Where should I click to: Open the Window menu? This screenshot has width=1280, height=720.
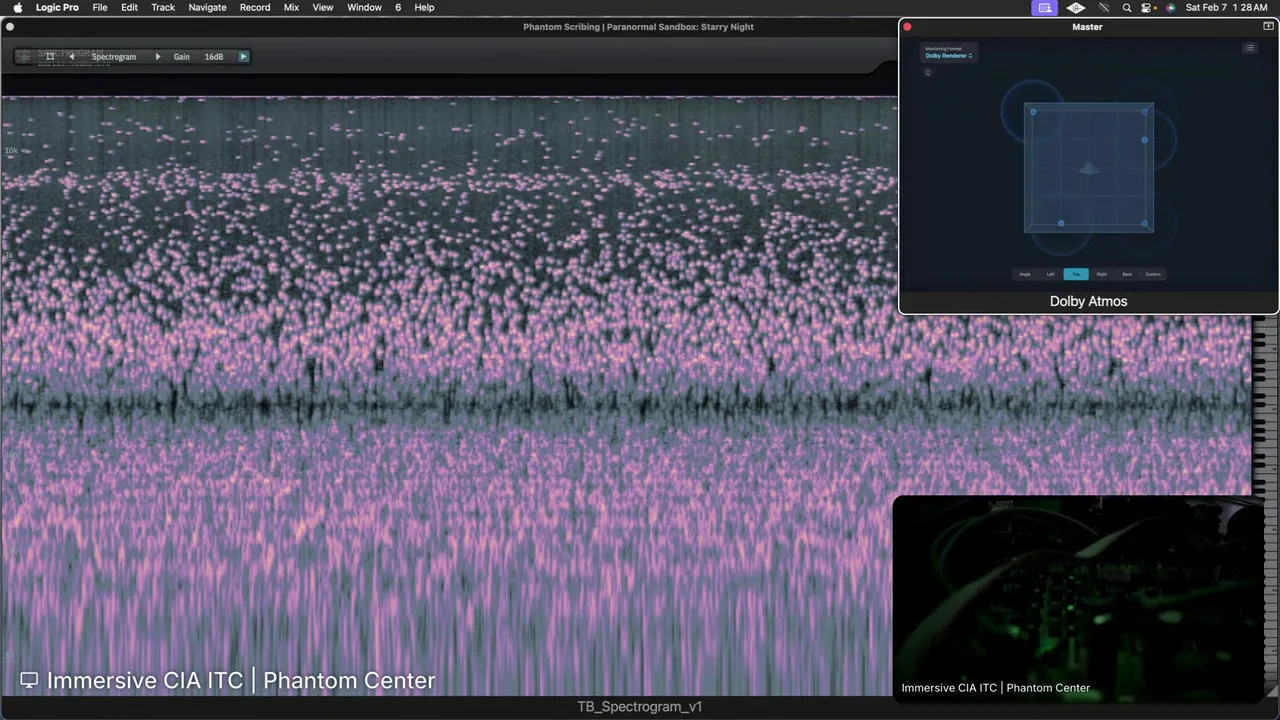tap(364, 7)
